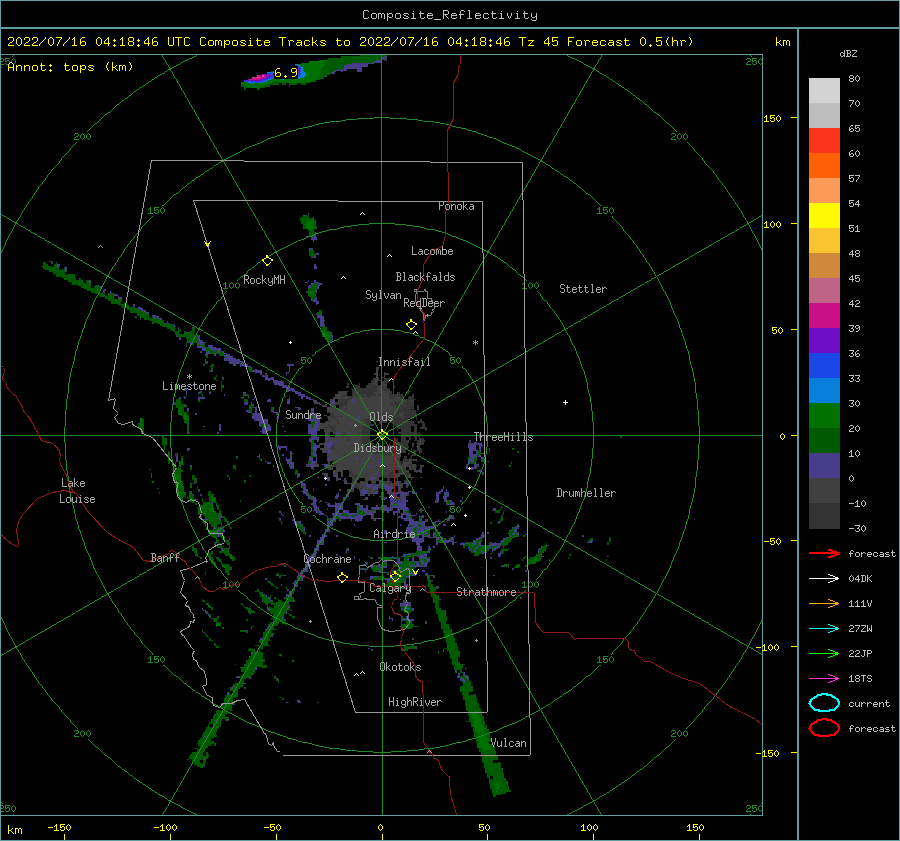
Task: Click the Composite_Reflectivity title
Action: tap(450, 15)
